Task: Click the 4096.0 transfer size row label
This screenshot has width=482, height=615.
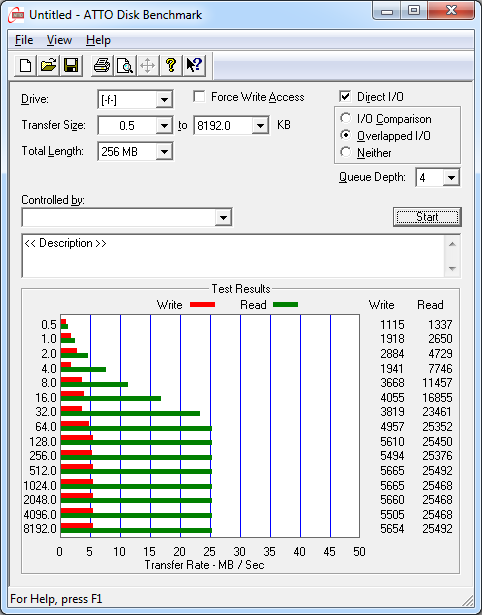Action: coord(40,514)
